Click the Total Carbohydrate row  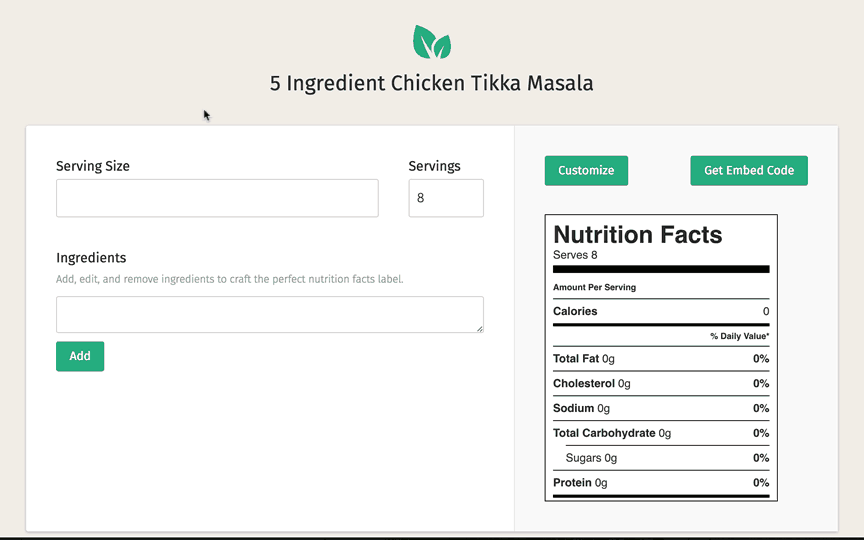[x=661, y=433]
